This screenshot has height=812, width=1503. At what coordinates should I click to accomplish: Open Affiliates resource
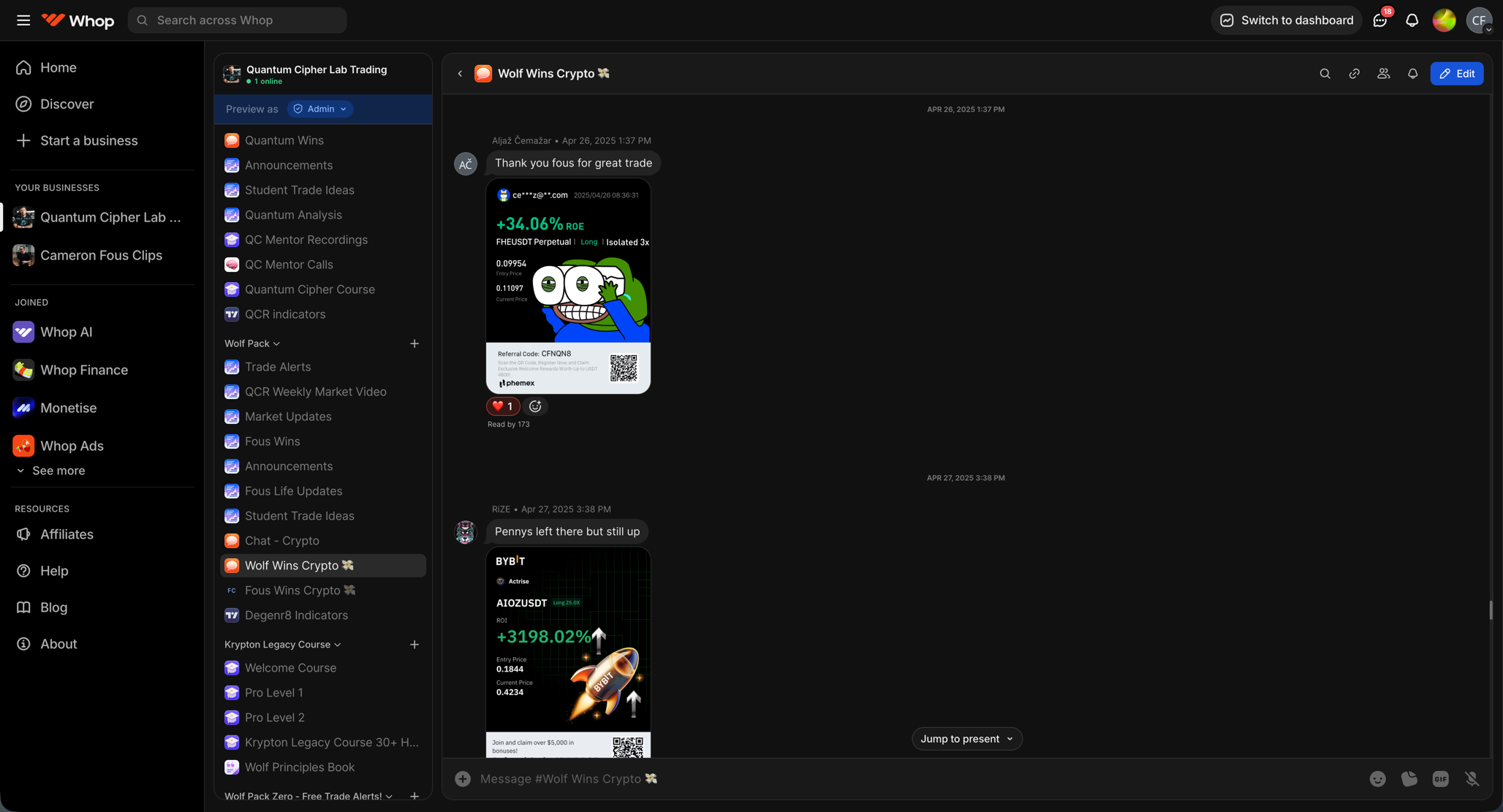[x=102, y=535]
